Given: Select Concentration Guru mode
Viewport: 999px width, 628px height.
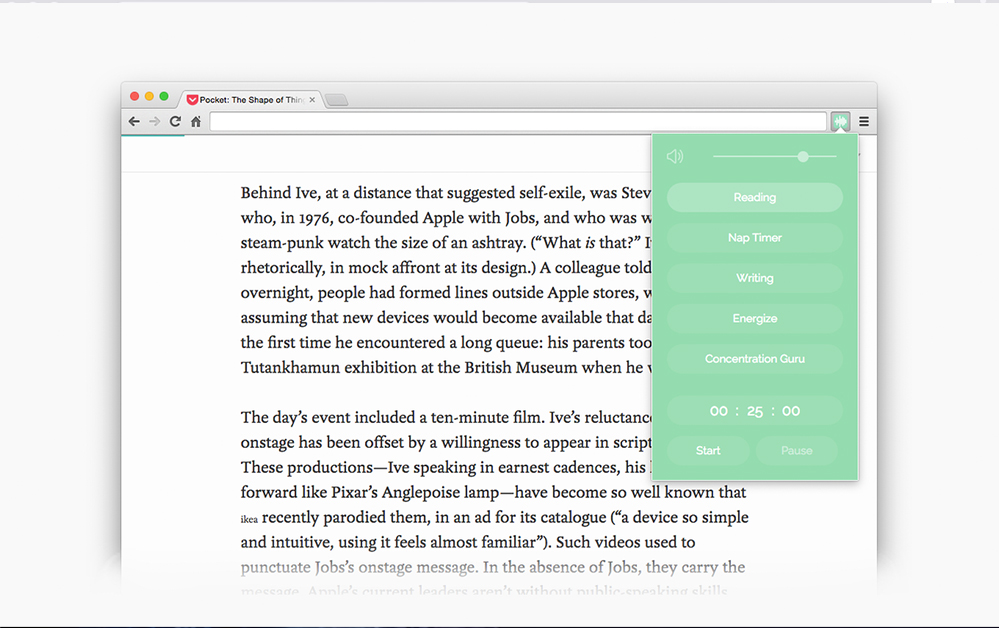Looking at the screenshot, I should [755, 359].
